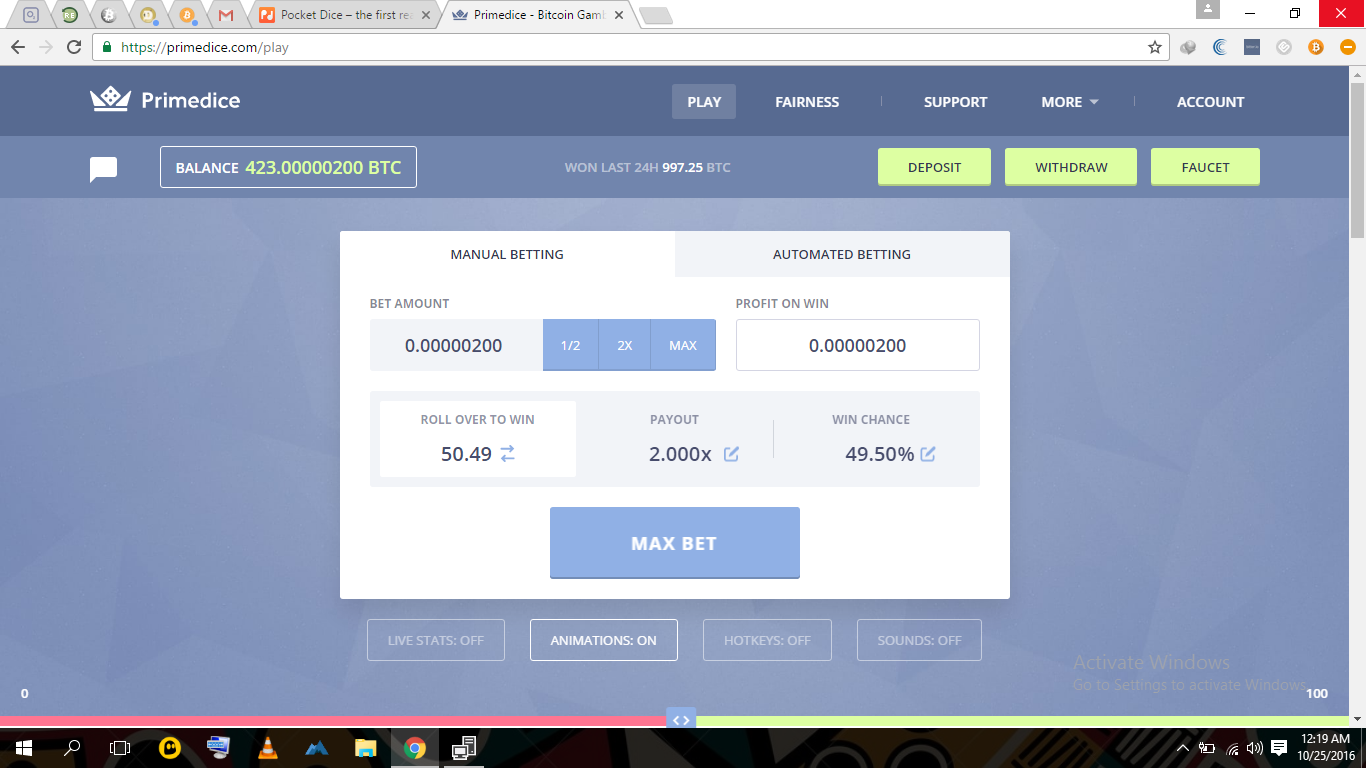Image resolution: width=1366 pixels, height=768 pixels.
Task: Open the grey circular extension icon
Action: [1284, 47]
